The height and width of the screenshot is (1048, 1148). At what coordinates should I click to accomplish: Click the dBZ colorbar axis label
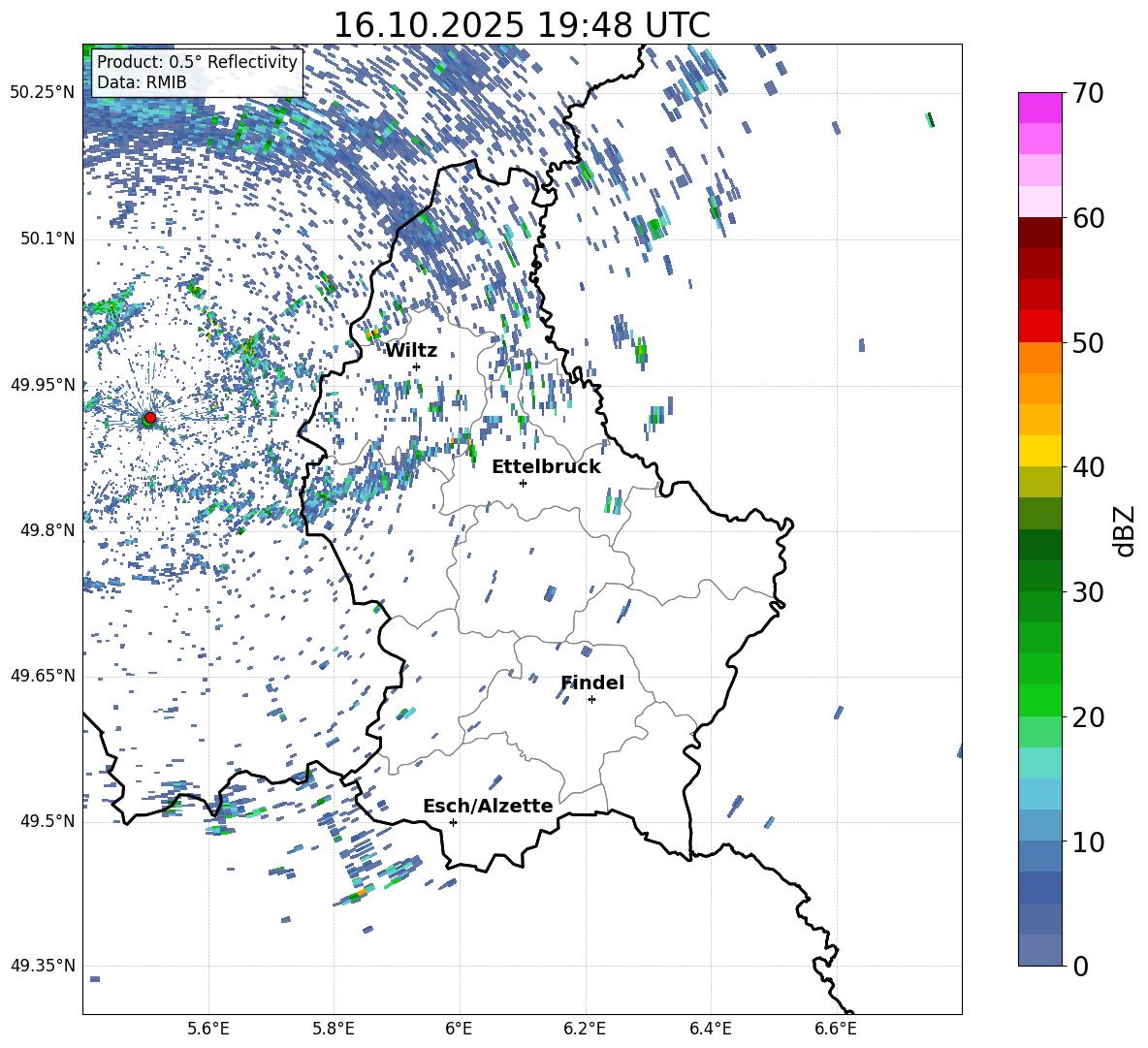click(1125, 530)
